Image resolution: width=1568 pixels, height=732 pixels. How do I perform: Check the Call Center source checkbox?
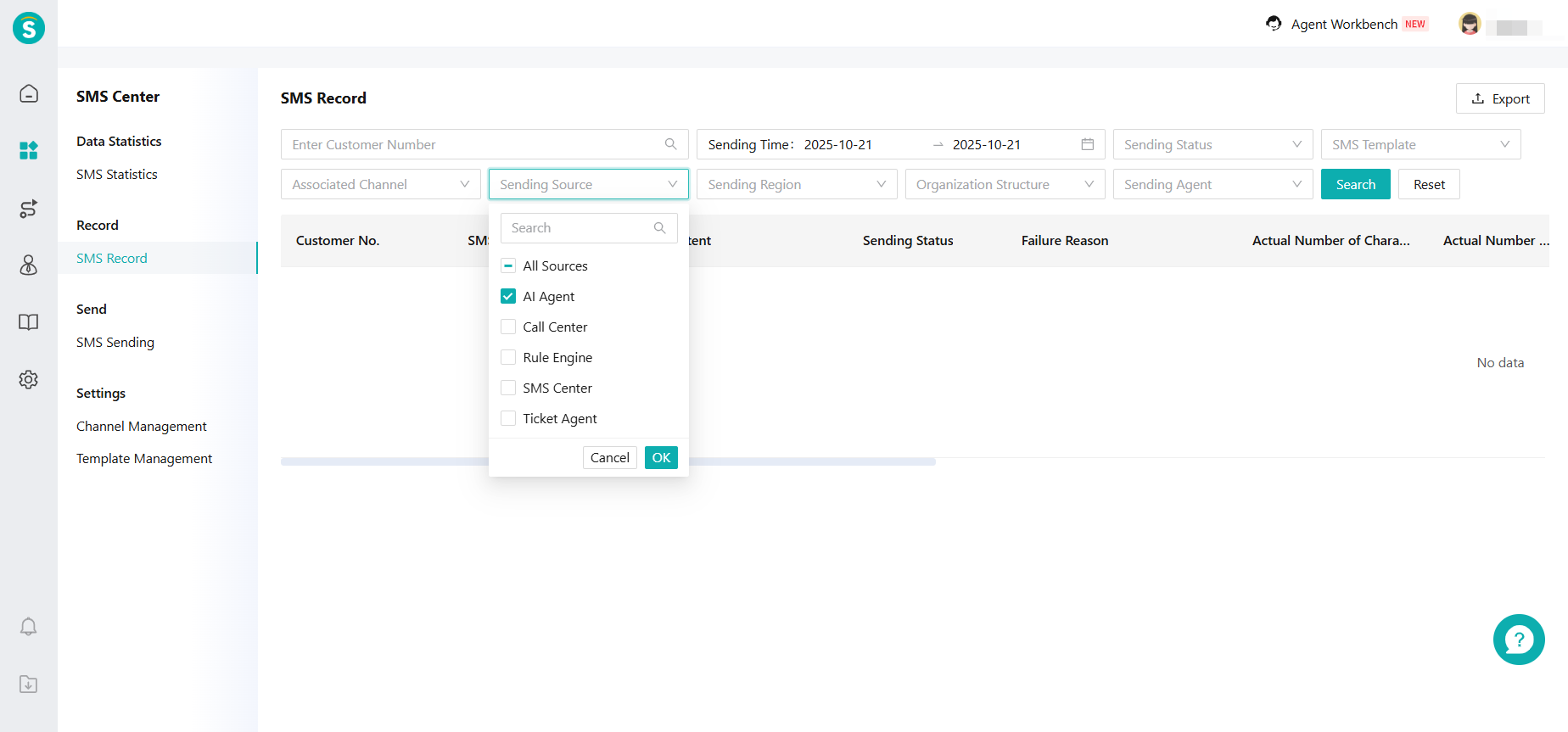[x=508, y=327]
